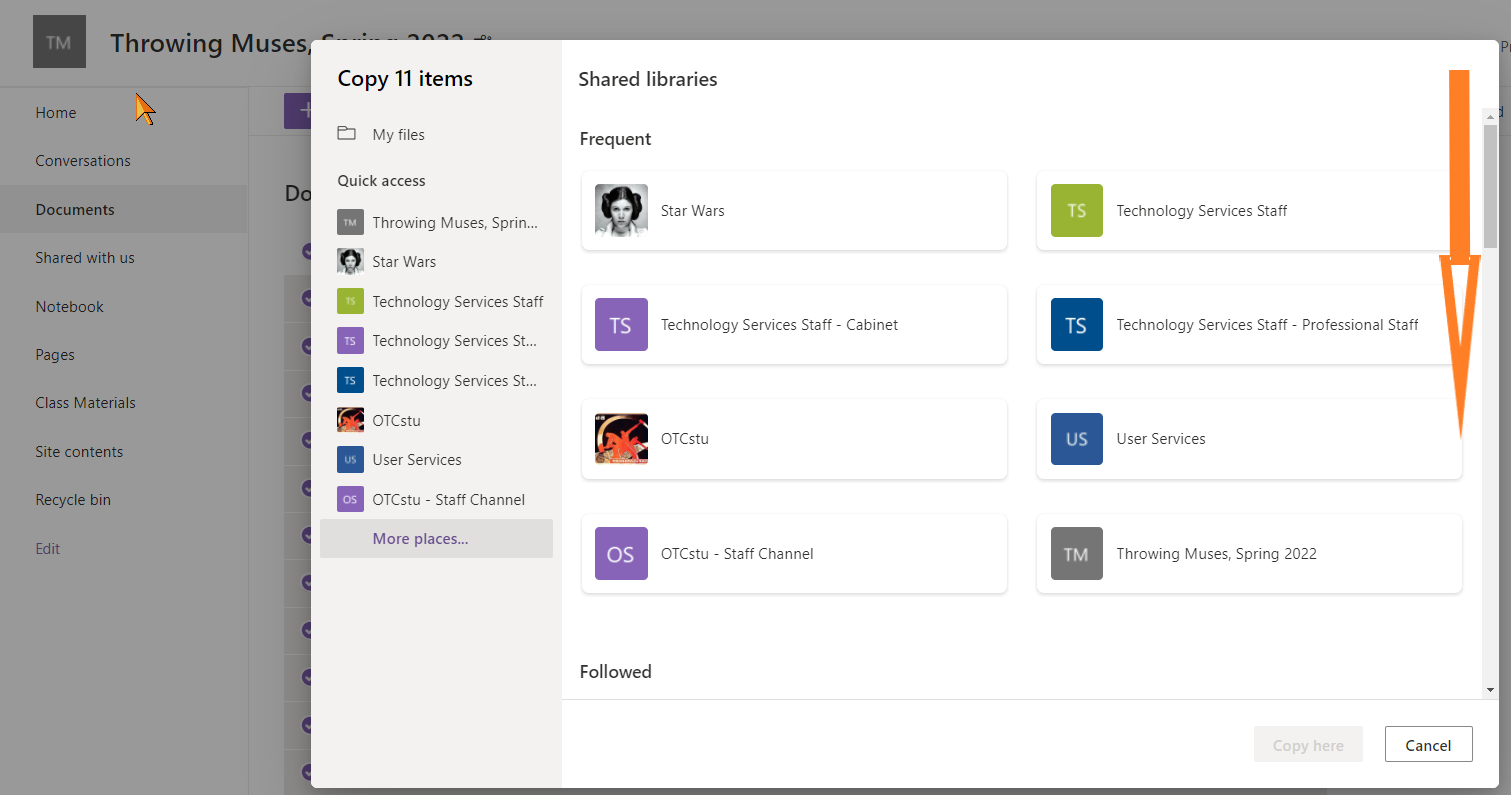Image resolution: width=1511 pixels, height=795 pixels.
Task: Open Class Materials in site navigation
Action: click(x=86, y=403)
